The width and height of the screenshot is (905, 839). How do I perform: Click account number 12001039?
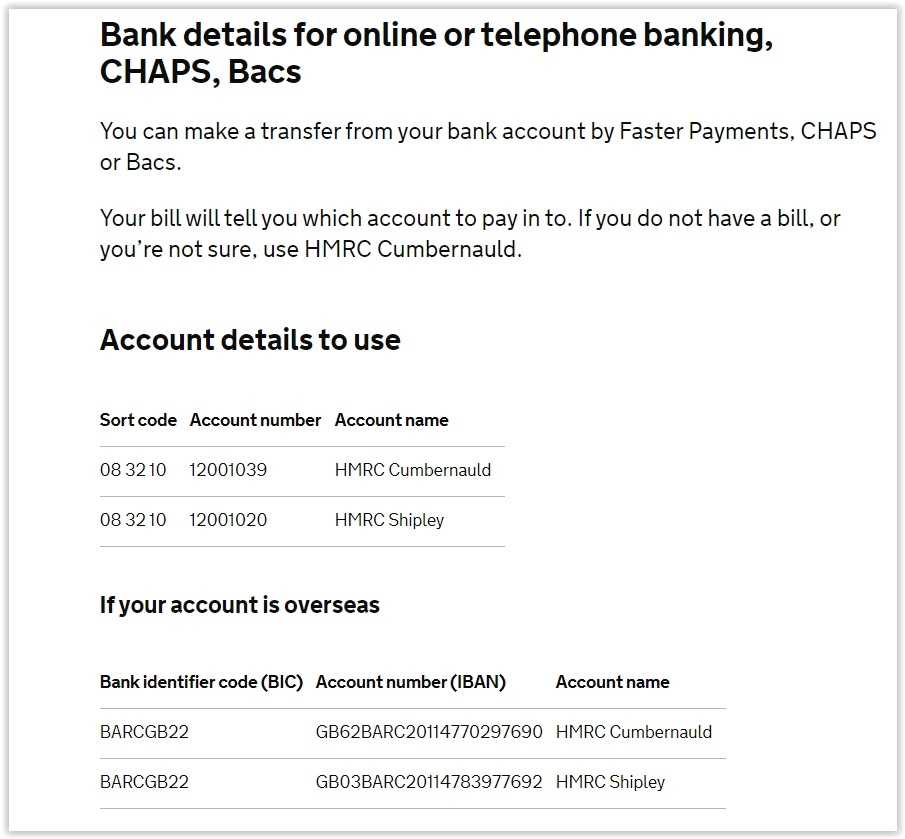[x=228, y=470]
